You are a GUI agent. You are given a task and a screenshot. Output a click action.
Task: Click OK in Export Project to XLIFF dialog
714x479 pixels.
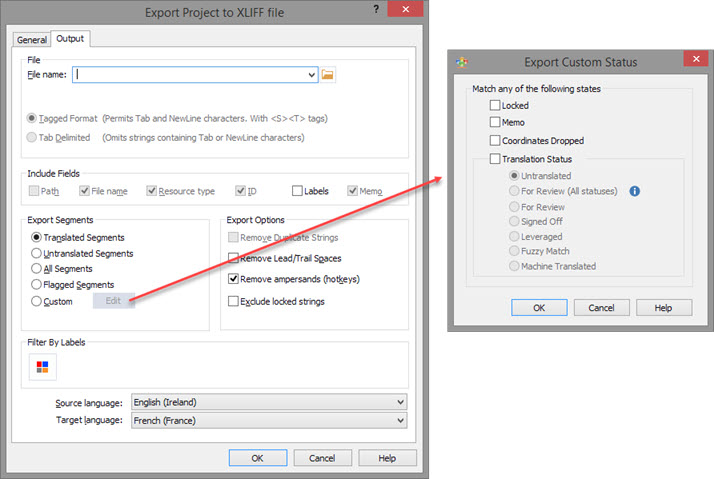pyautogui.click(x=258, y=458)
